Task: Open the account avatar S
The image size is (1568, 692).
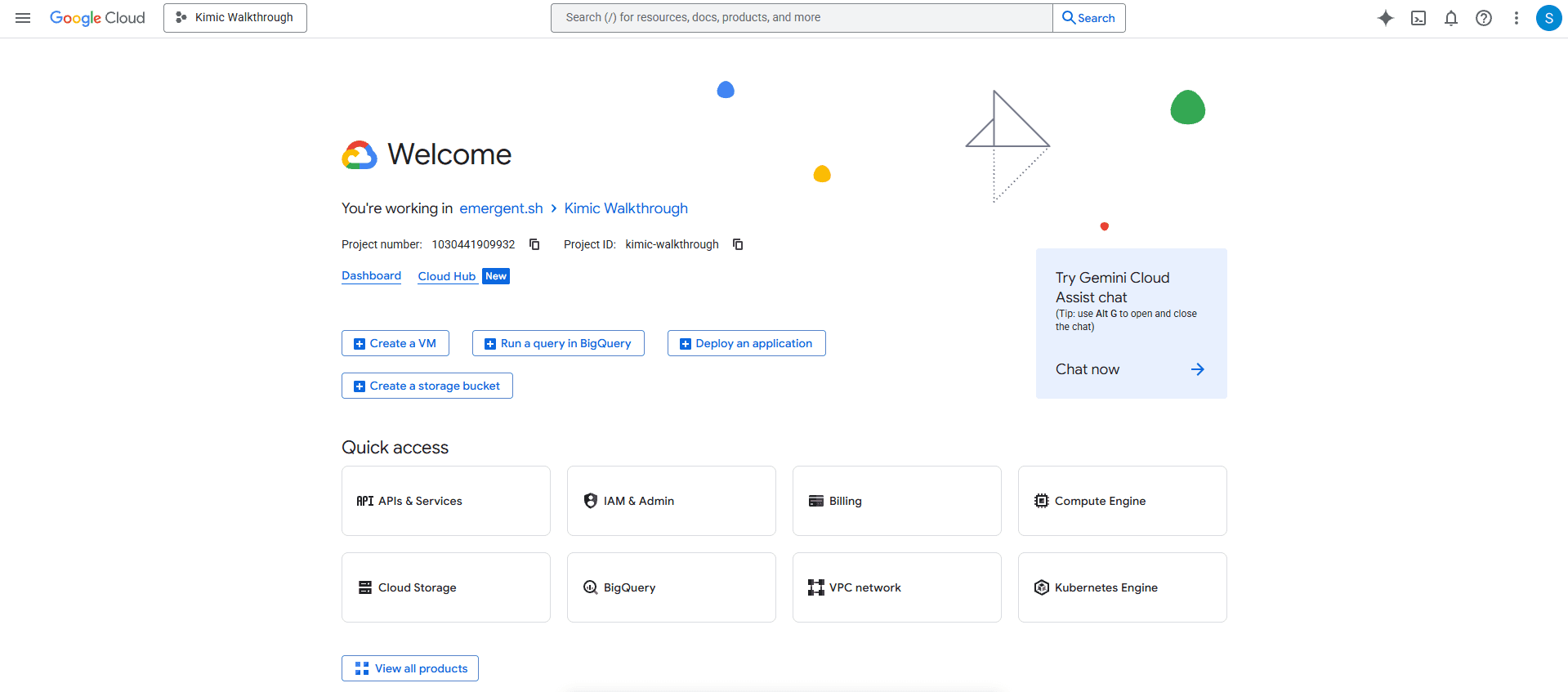Action: click(1548, 18)
